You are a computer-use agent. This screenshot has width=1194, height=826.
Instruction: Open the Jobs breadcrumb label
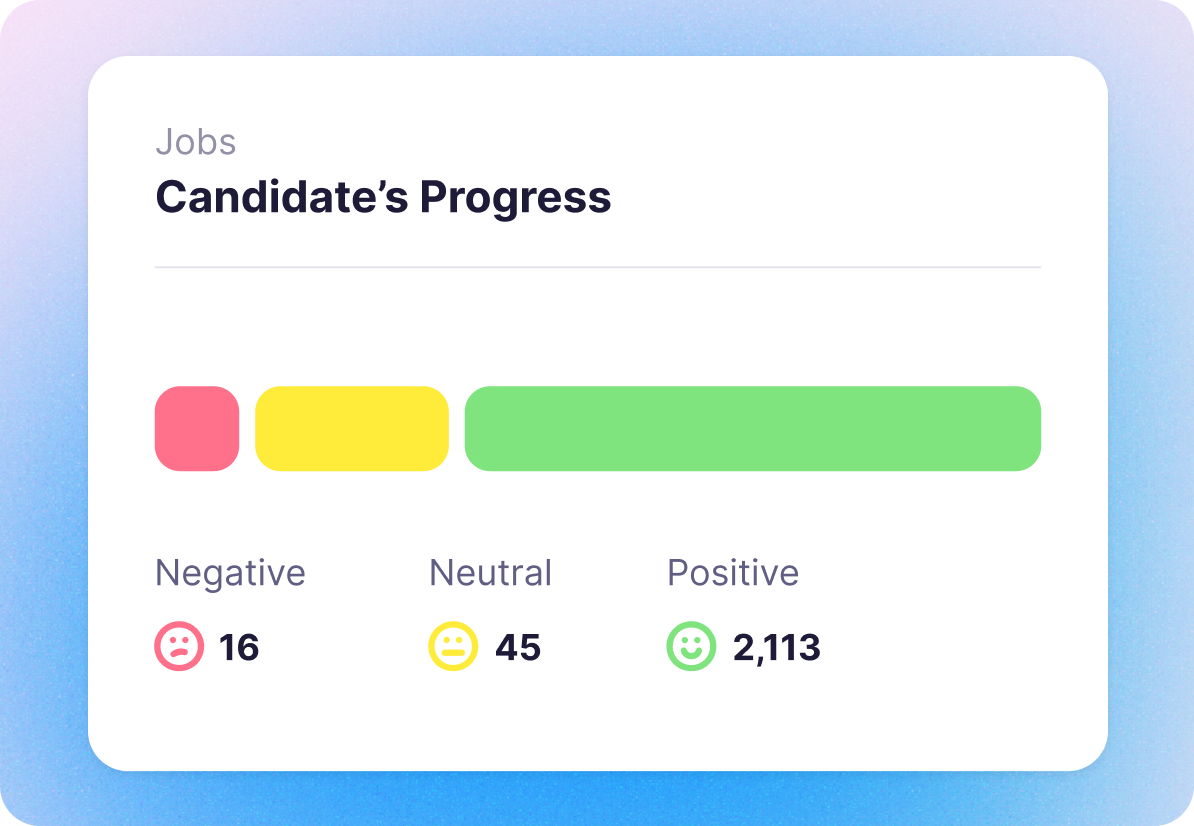pyautogui.click(x=196, y=142)
